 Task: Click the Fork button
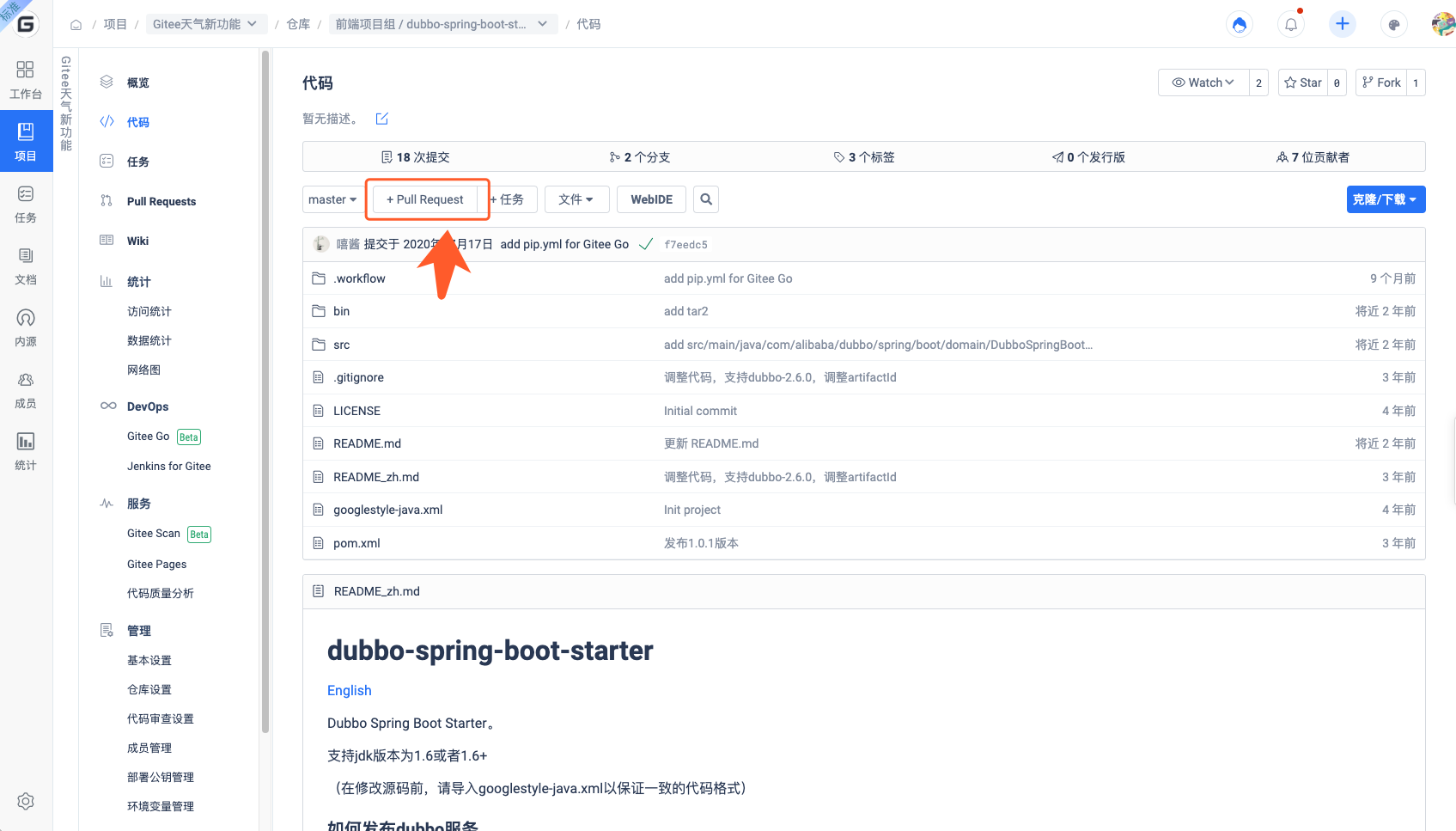coord(1381,82)
